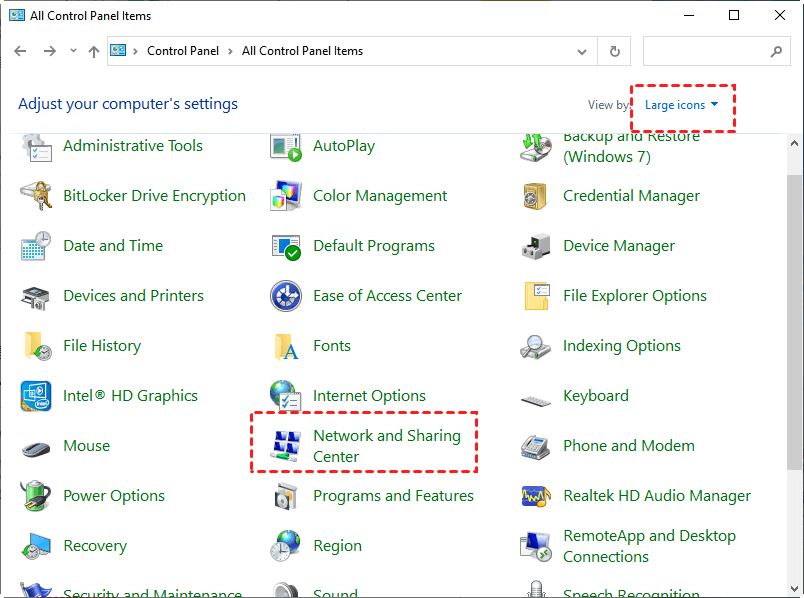Open the Credential Manager link
This screenshot has width=804, height=598.
631,196
